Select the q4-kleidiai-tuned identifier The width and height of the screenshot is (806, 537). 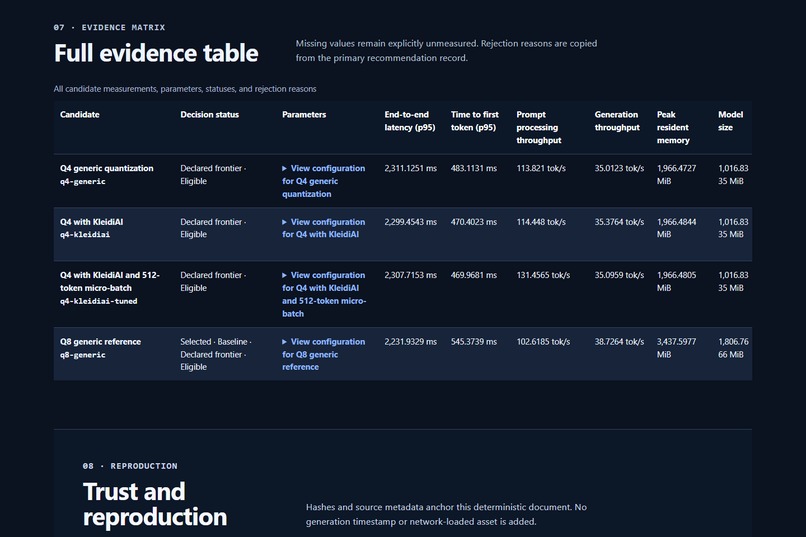pyautogui.click(x=99, y=301)
